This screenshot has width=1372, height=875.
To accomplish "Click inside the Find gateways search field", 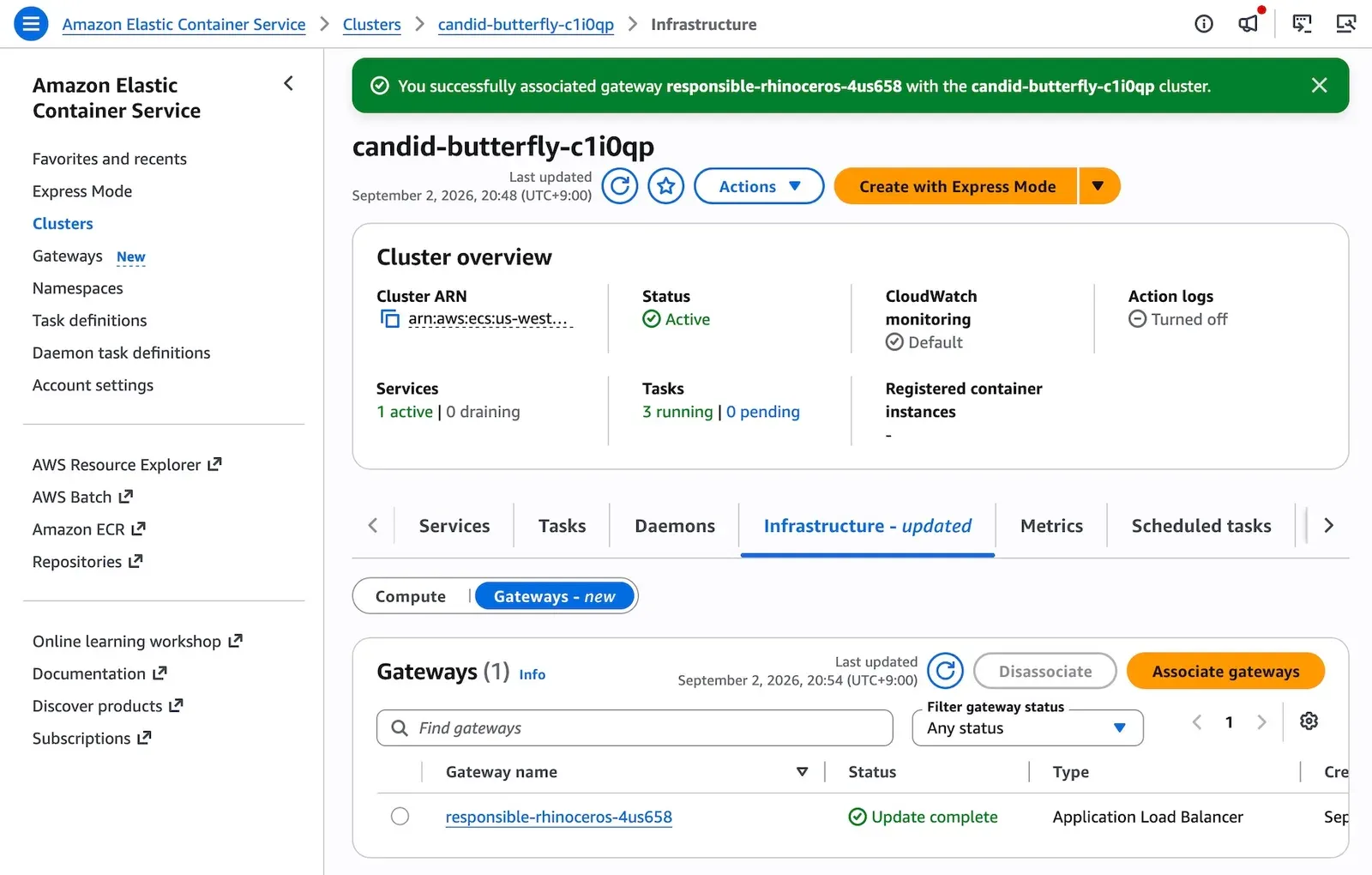I will pos(635,727).
